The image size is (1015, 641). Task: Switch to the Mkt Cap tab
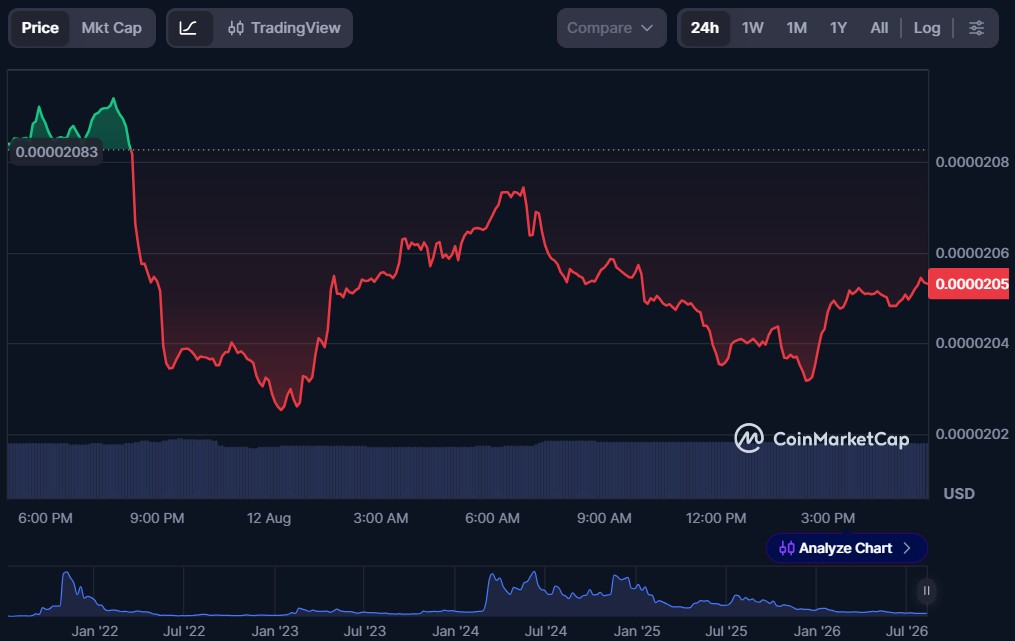[x=111, y=28]
